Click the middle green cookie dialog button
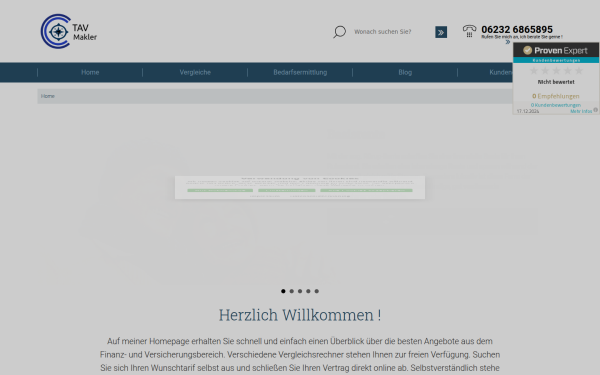600x375 pixels. 287,190
